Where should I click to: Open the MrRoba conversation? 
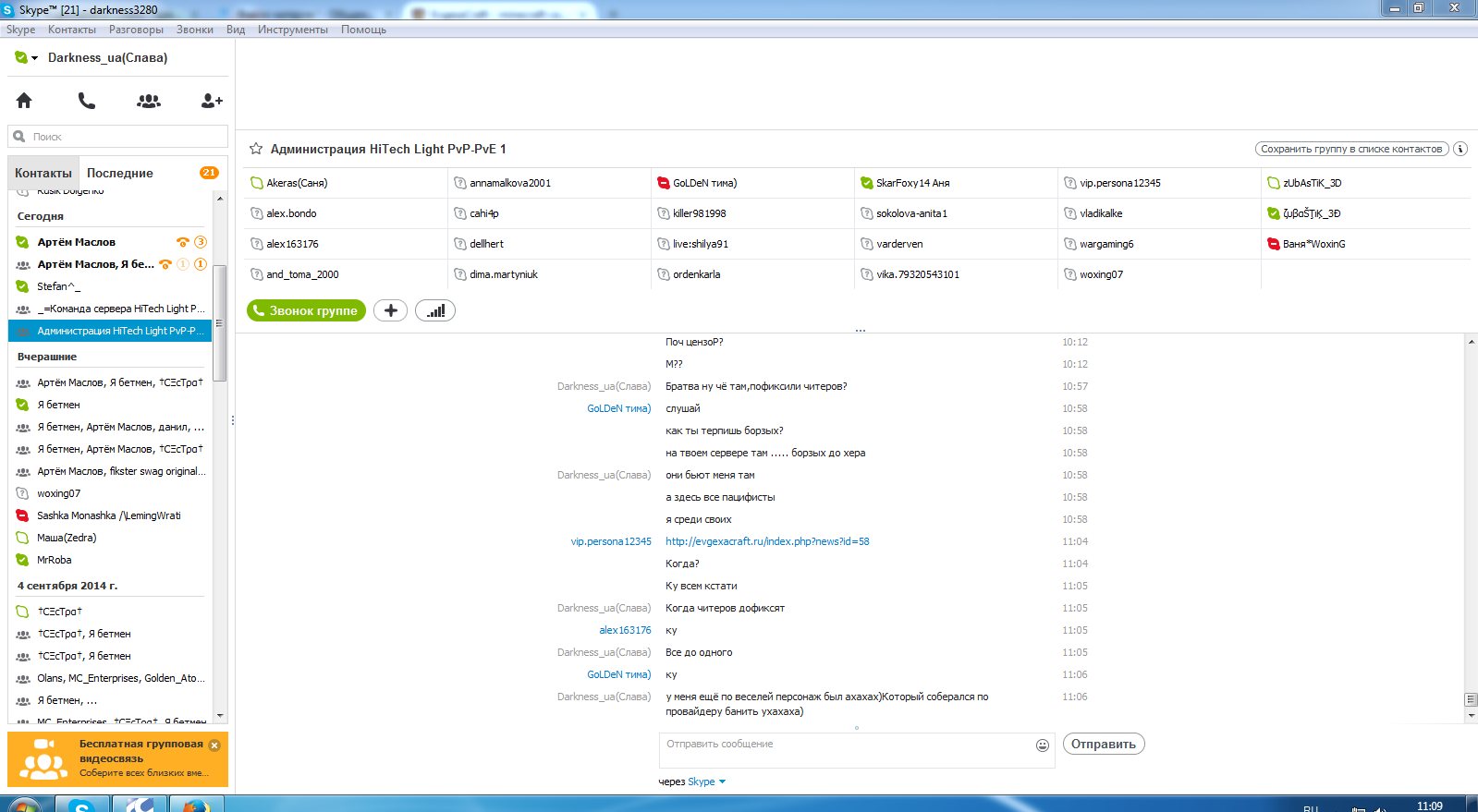[x=109, y=560]
